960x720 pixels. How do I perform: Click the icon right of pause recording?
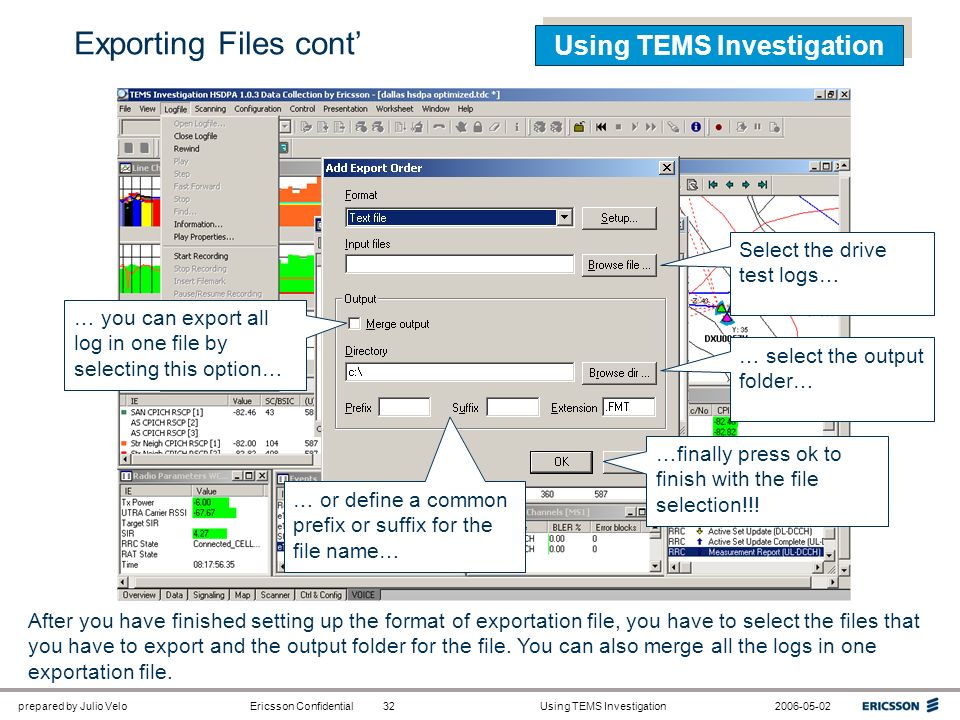pos(774,127)
